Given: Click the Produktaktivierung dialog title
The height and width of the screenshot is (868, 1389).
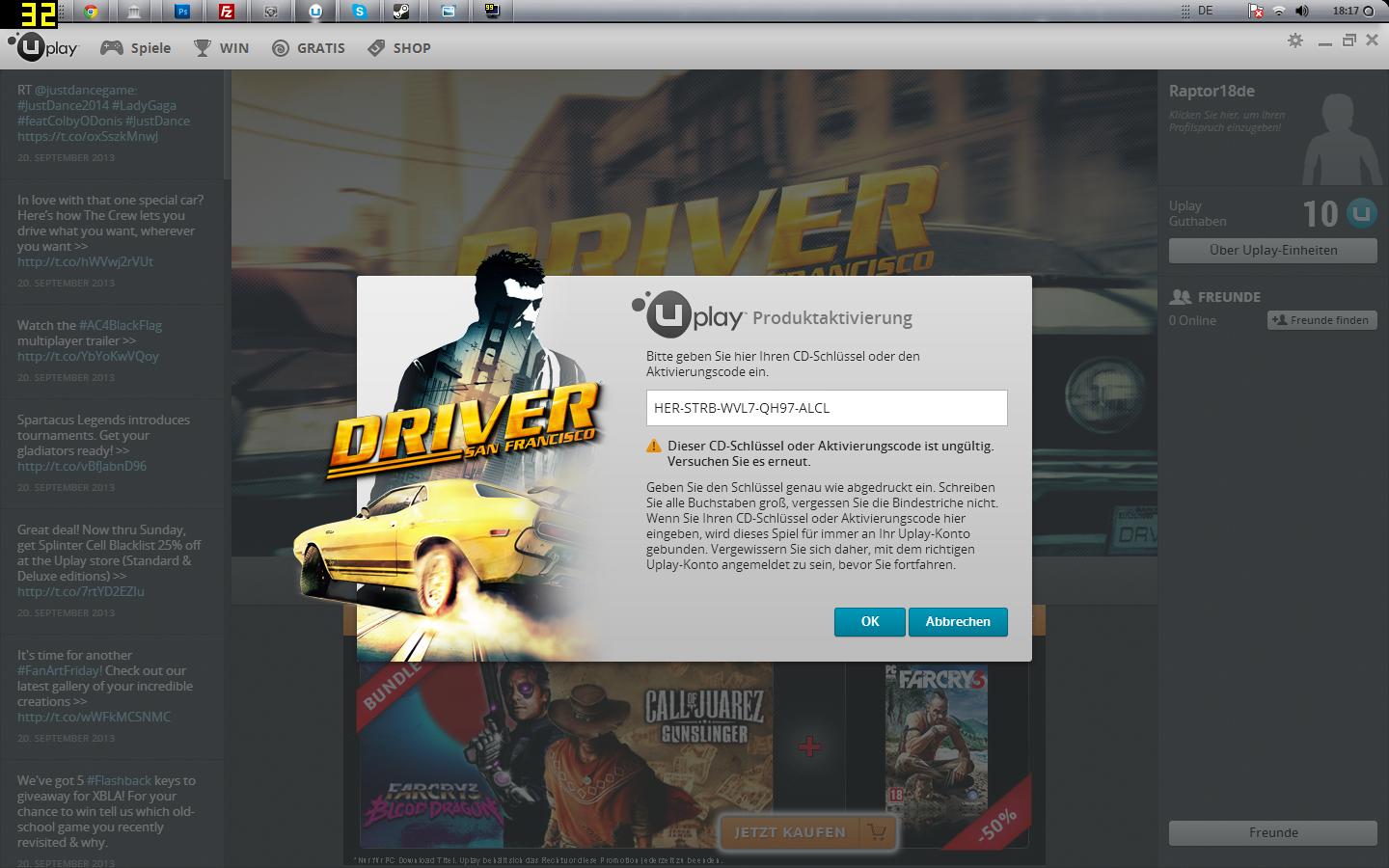Looking at the screenshot, I should tap(832, 318).
